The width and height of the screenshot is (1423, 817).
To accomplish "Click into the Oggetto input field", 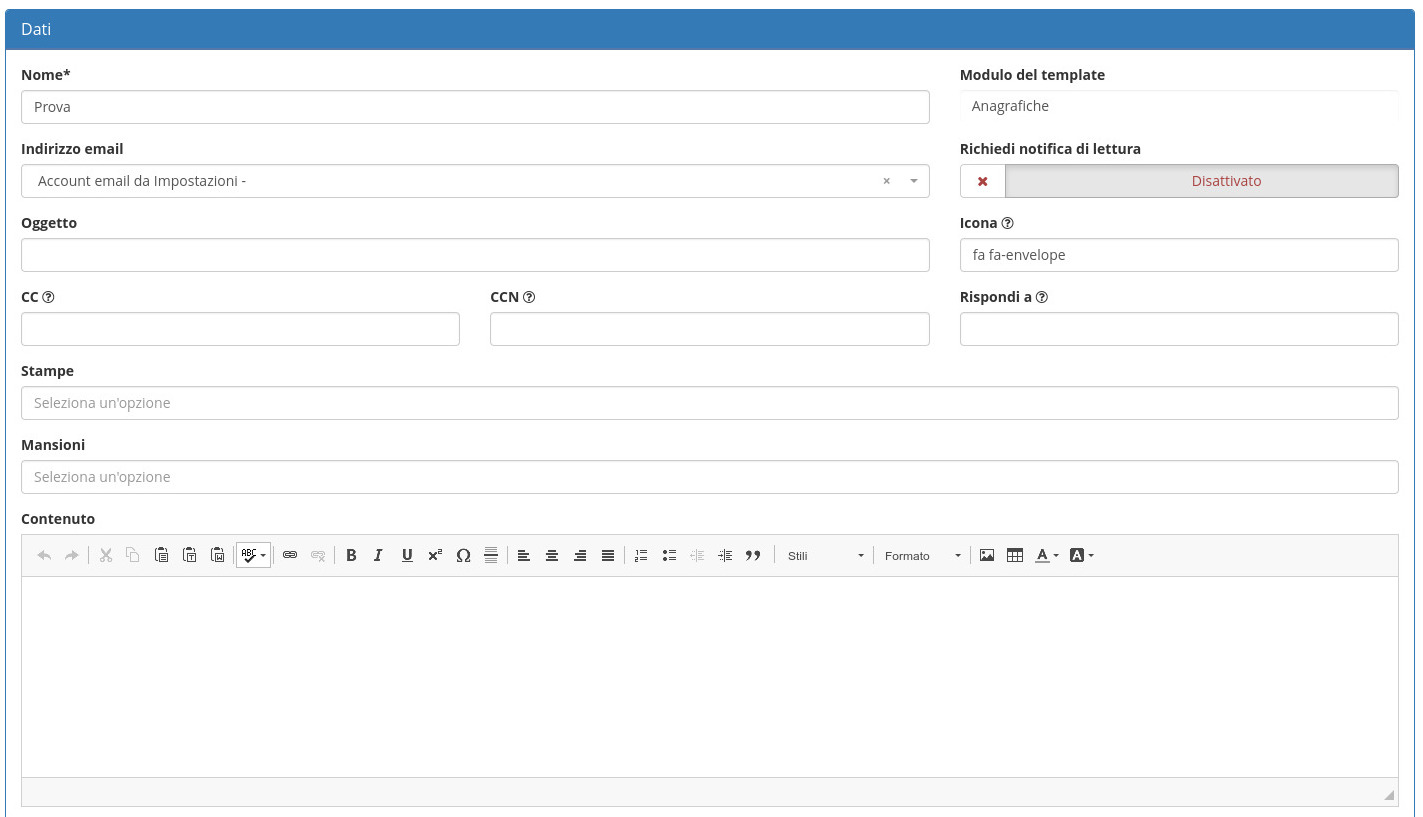I will point(475,255).
